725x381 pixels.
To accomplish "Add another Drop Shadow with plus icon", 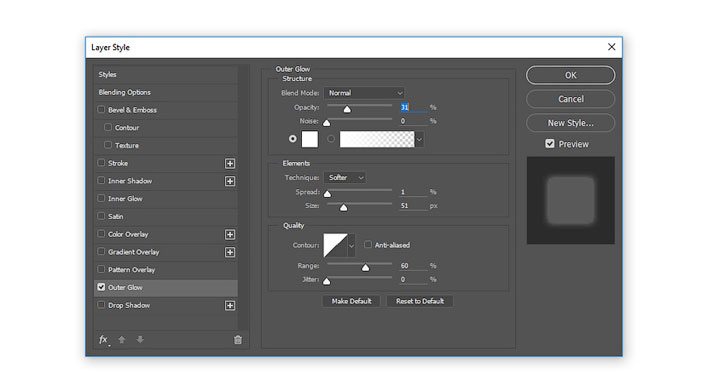I will click(230, 306).
